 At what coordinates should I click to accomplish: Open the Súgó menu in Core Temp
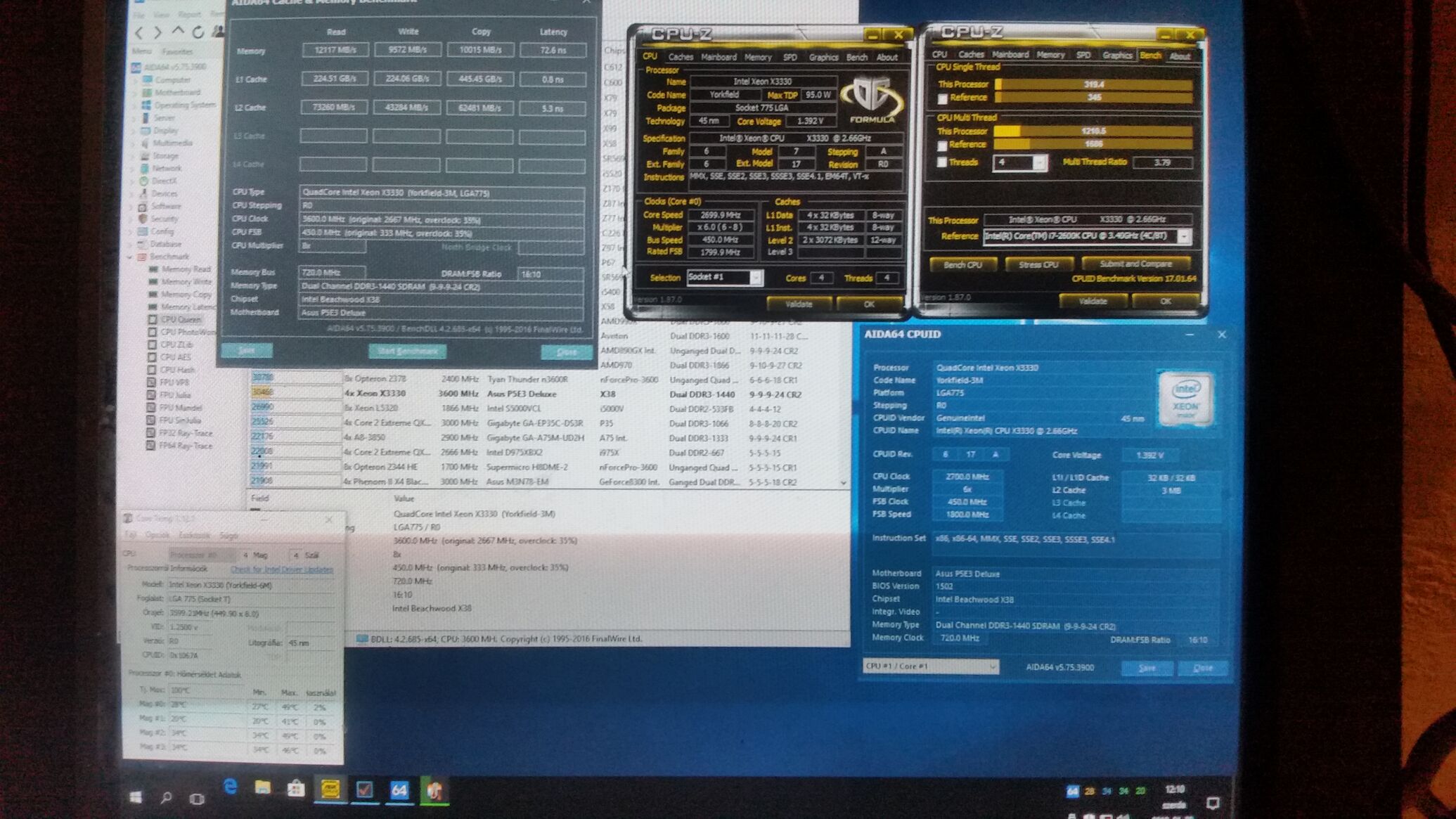(228, 535)
